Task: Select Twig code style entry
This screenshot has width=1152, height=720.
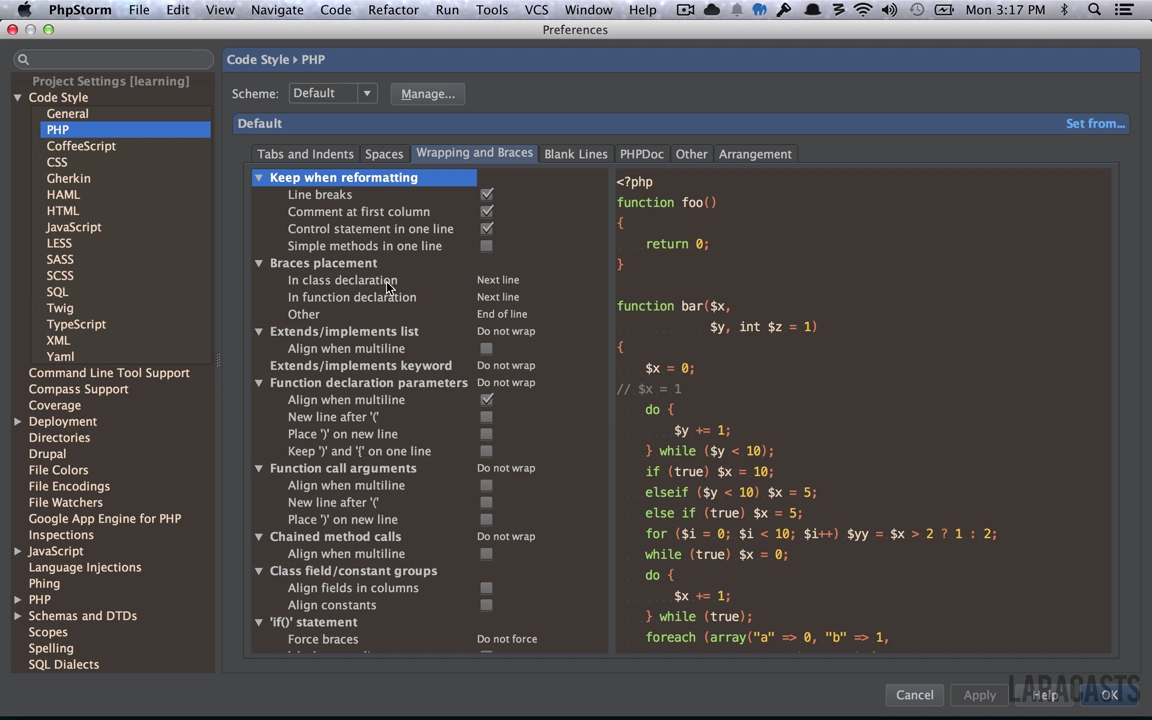Action: (60, 308)
